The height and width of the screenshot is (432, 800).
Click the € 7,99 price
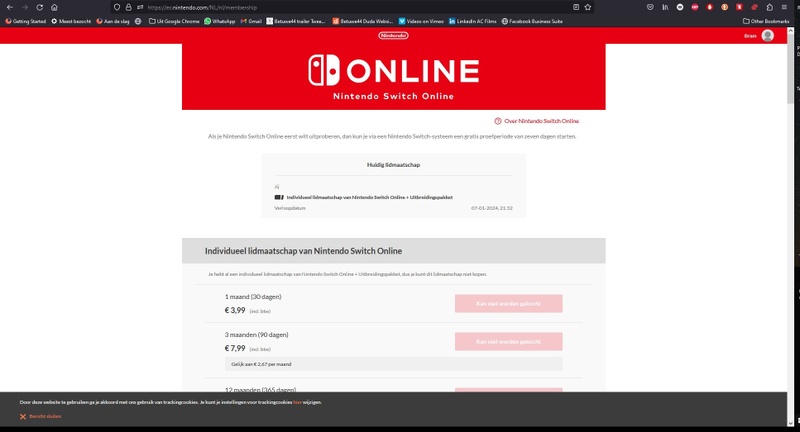(235, 348)
